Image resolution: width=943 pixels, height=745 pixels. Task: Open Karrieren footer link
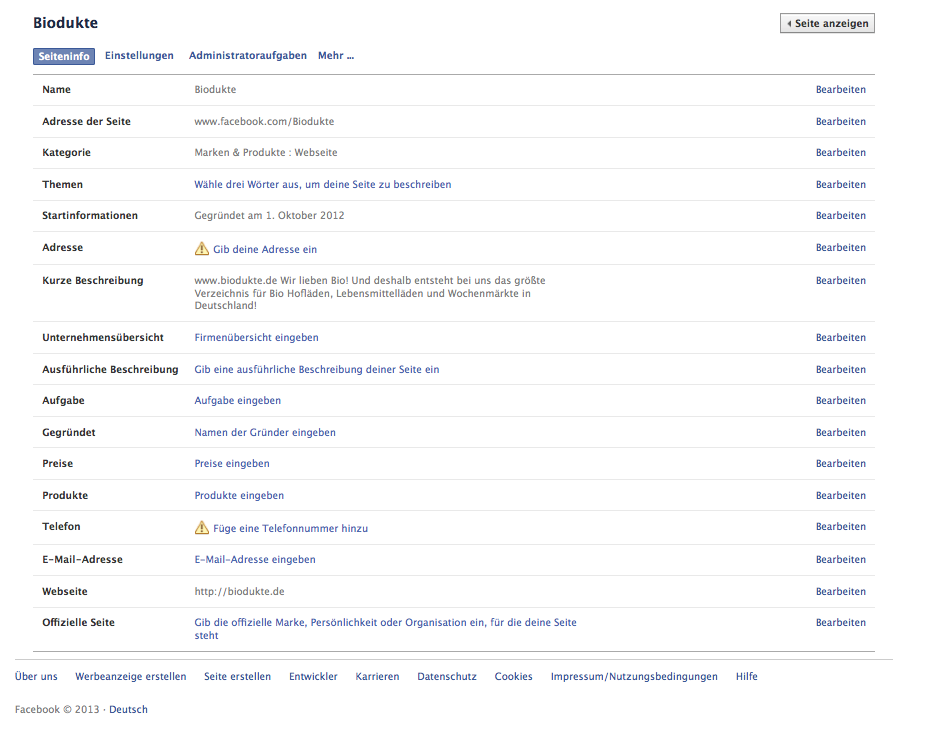[x=377, y=676]
